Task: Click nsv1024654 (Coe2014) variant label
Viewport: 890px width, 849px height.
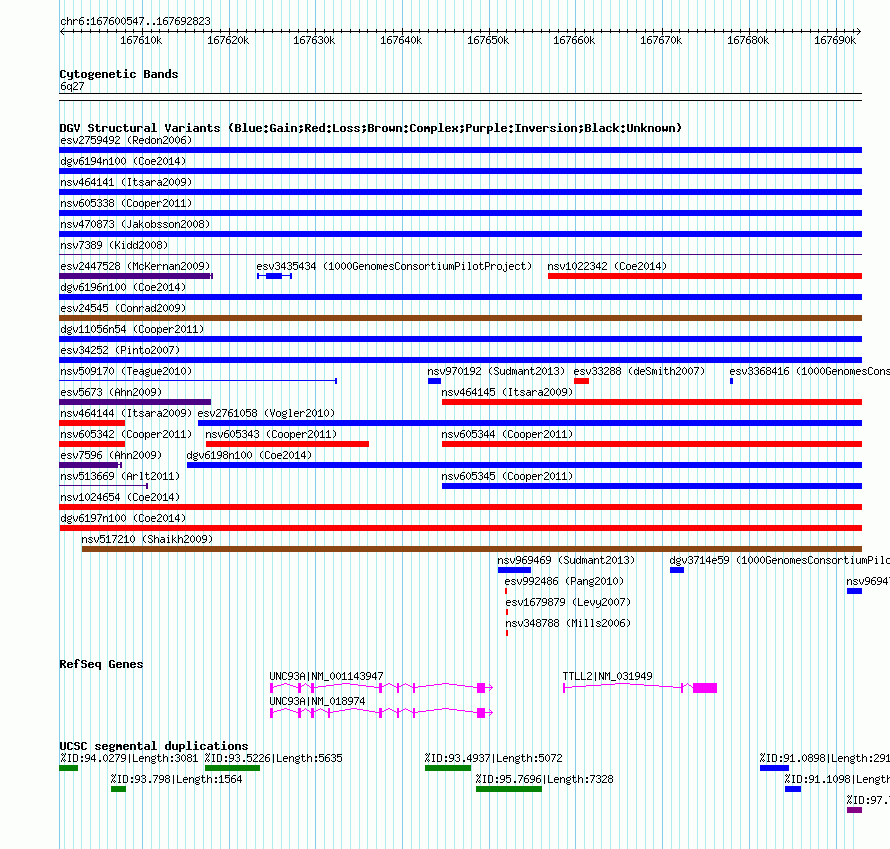Action: (x=120, y=497)
